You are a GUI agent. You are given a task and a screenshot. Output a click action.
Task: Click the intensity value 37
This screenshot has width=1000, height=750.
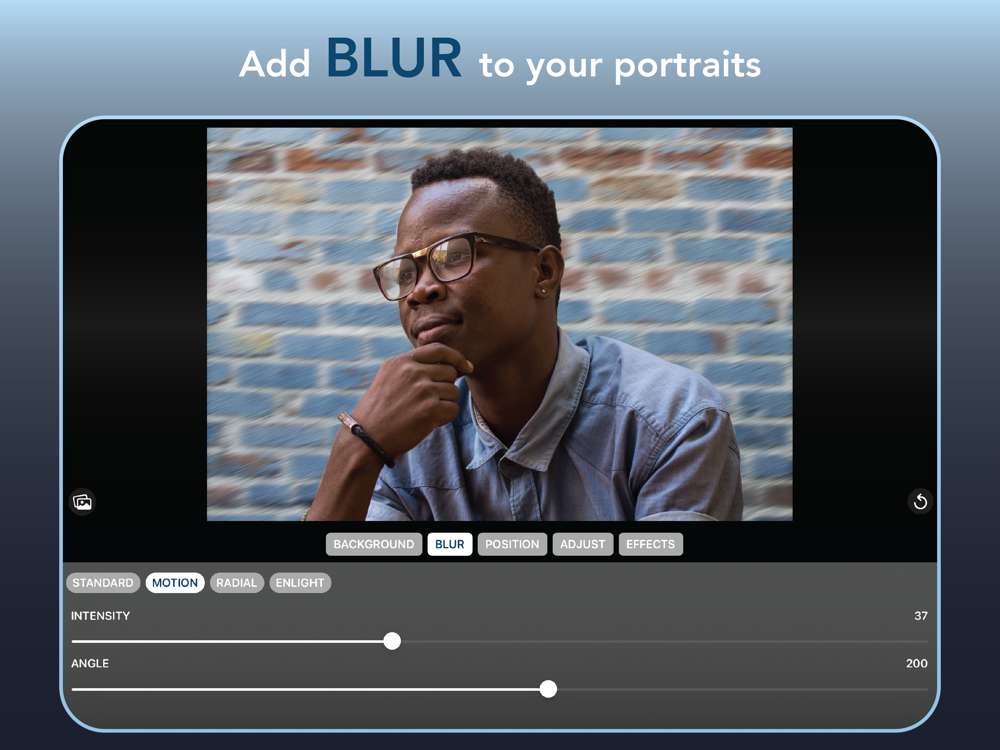[x=921, y=615]
